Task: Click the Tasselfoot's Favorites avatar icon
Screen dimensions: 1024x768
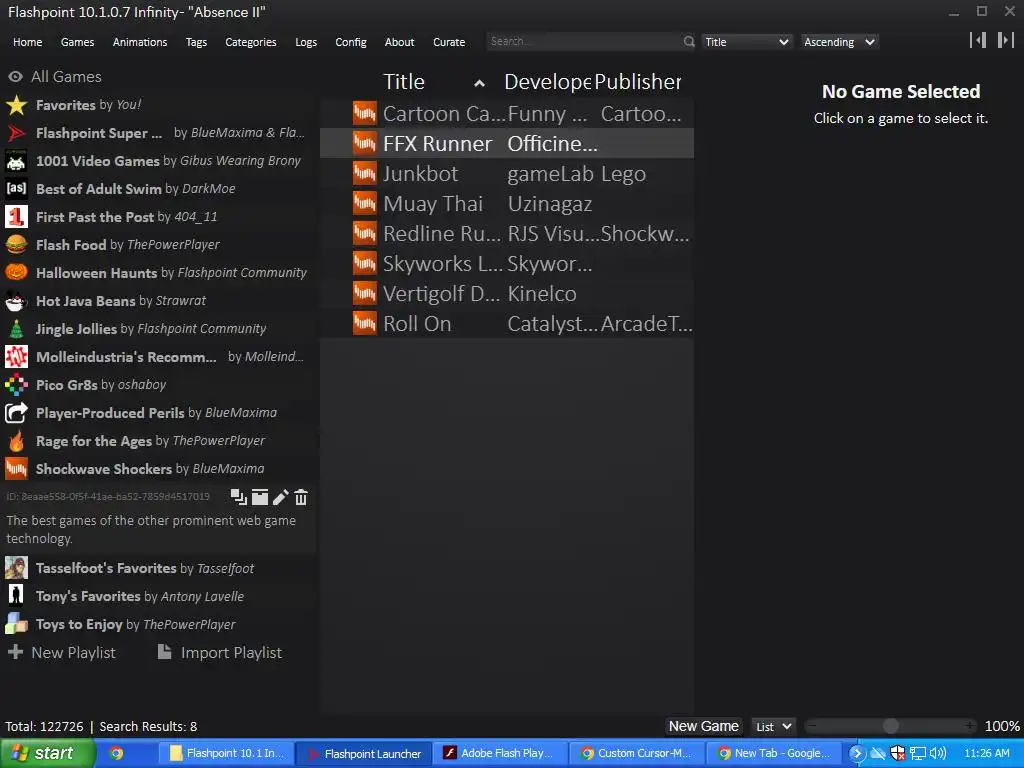Action: pyautogui.click(x=16, y=568)
